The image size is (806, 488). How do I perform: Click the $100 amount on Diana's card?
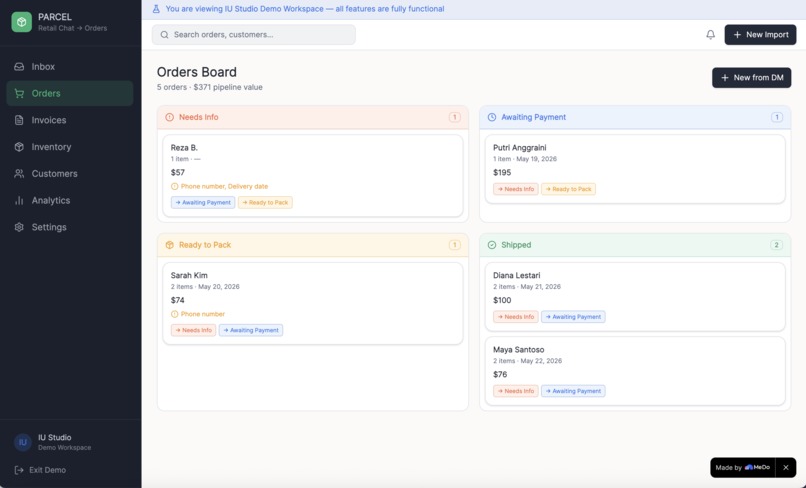coord(502,300)
